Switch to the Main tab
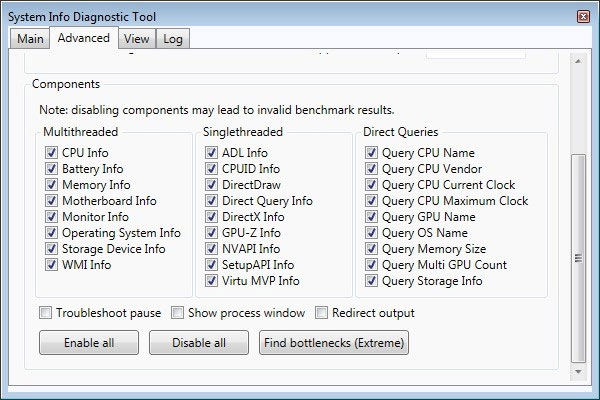600x400 pixels. click(30, 39)
